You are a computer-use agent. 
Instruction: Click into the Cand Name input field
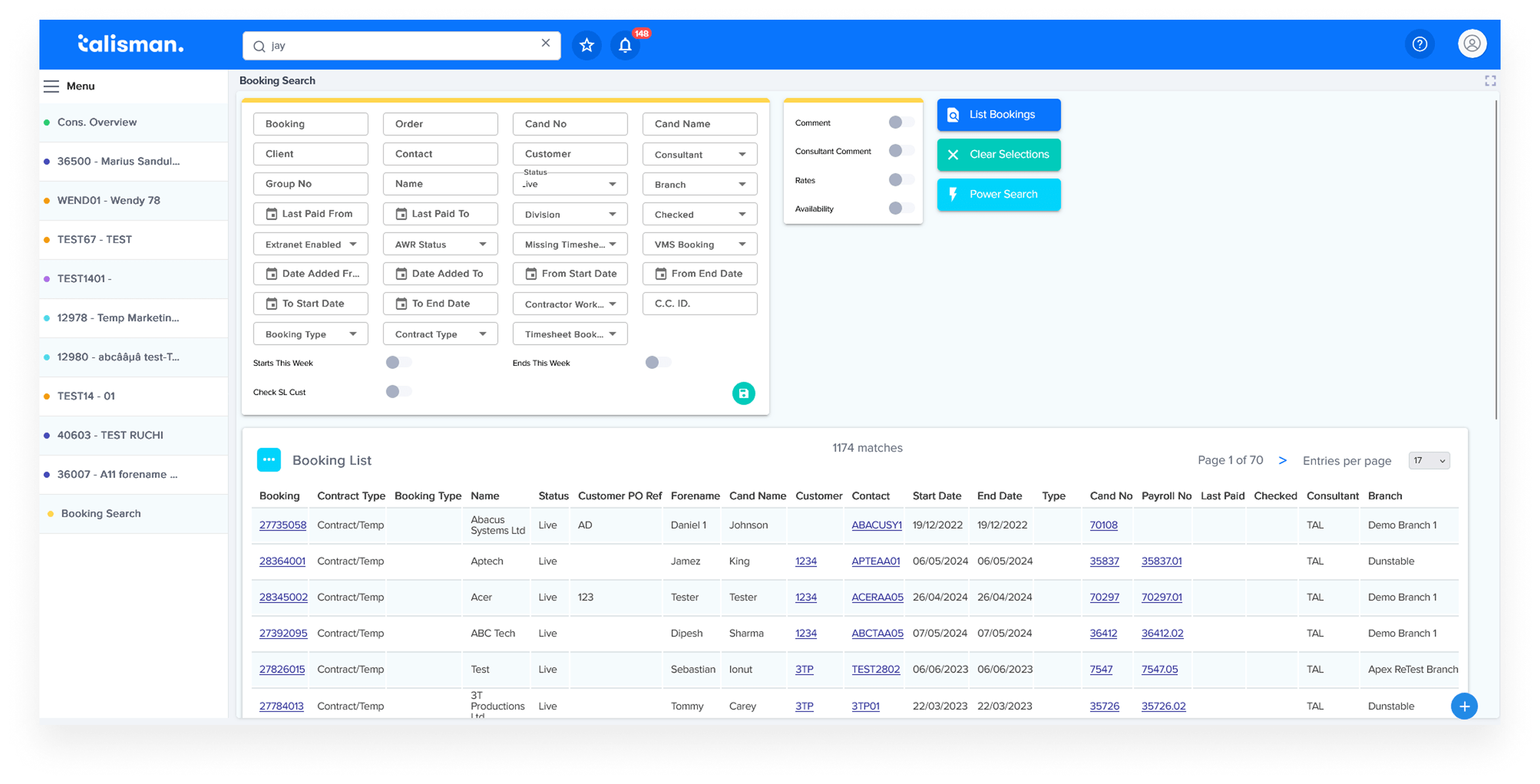[x=699, y=123]
